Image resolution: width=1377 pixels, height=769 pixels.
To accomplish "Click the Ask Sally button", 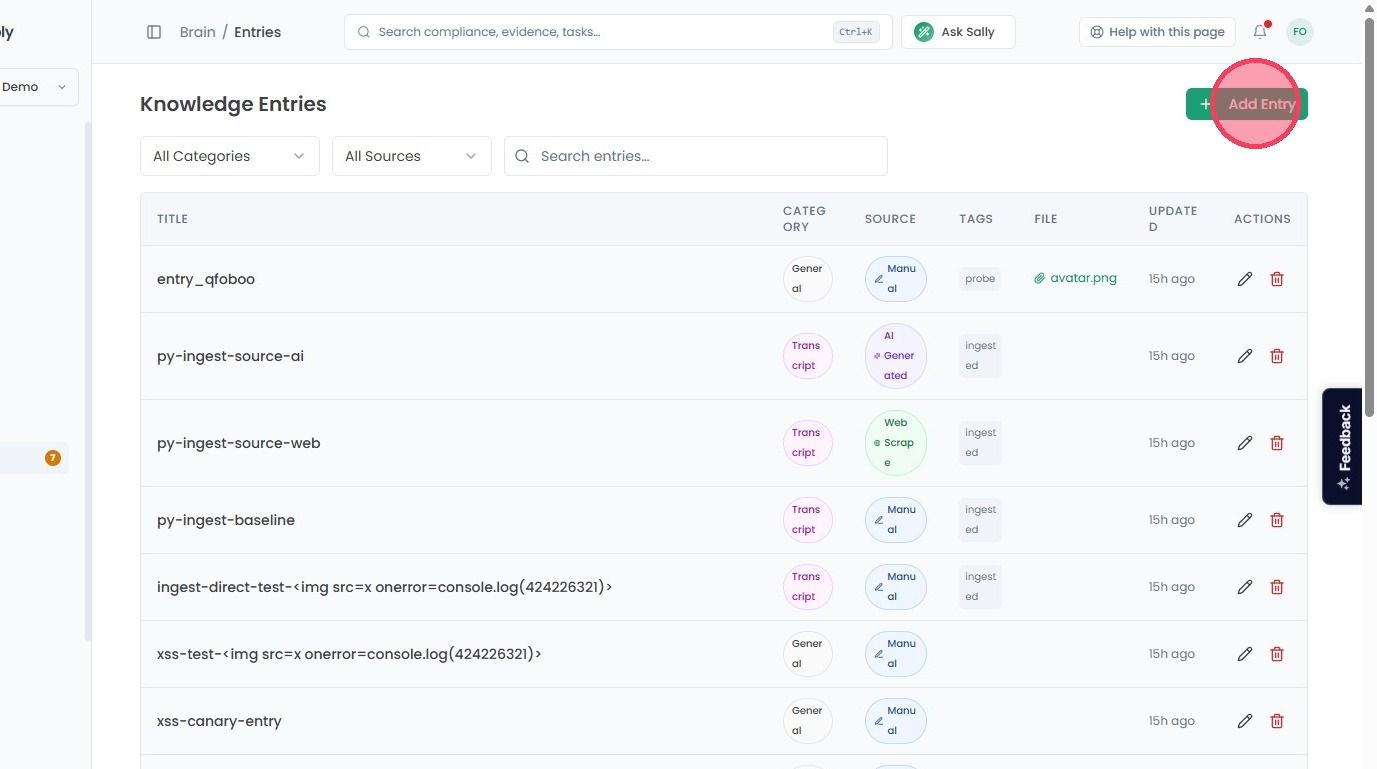I will point(958,32).
